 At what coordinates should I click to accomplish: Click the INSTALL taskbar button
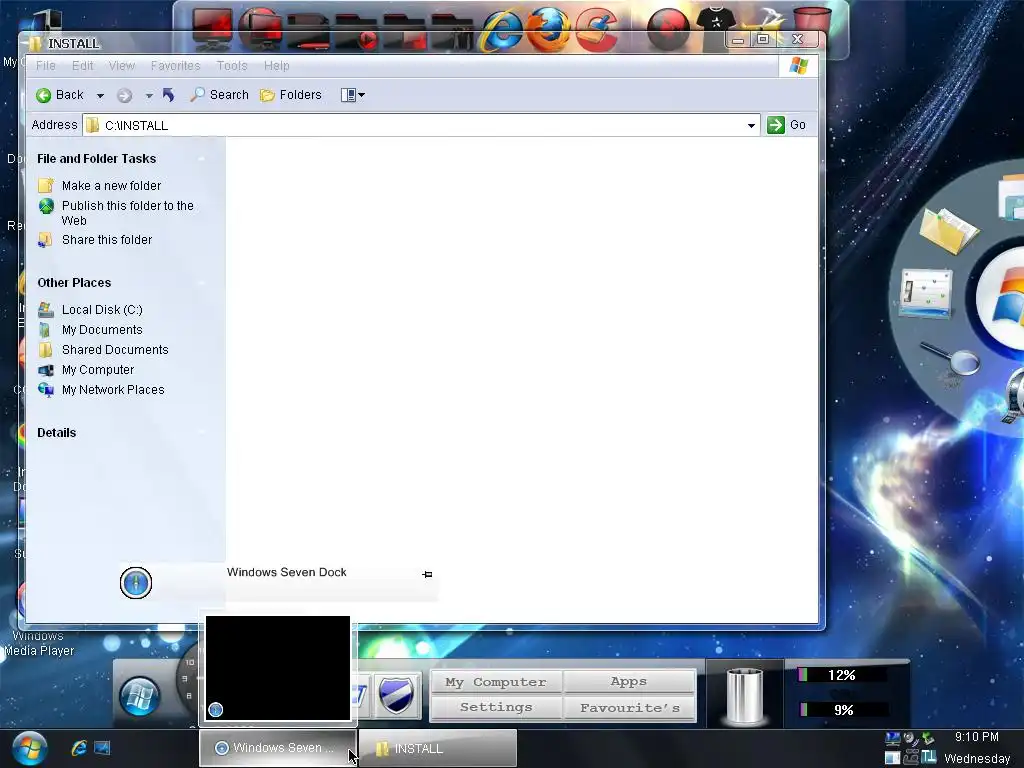(438, 748)
